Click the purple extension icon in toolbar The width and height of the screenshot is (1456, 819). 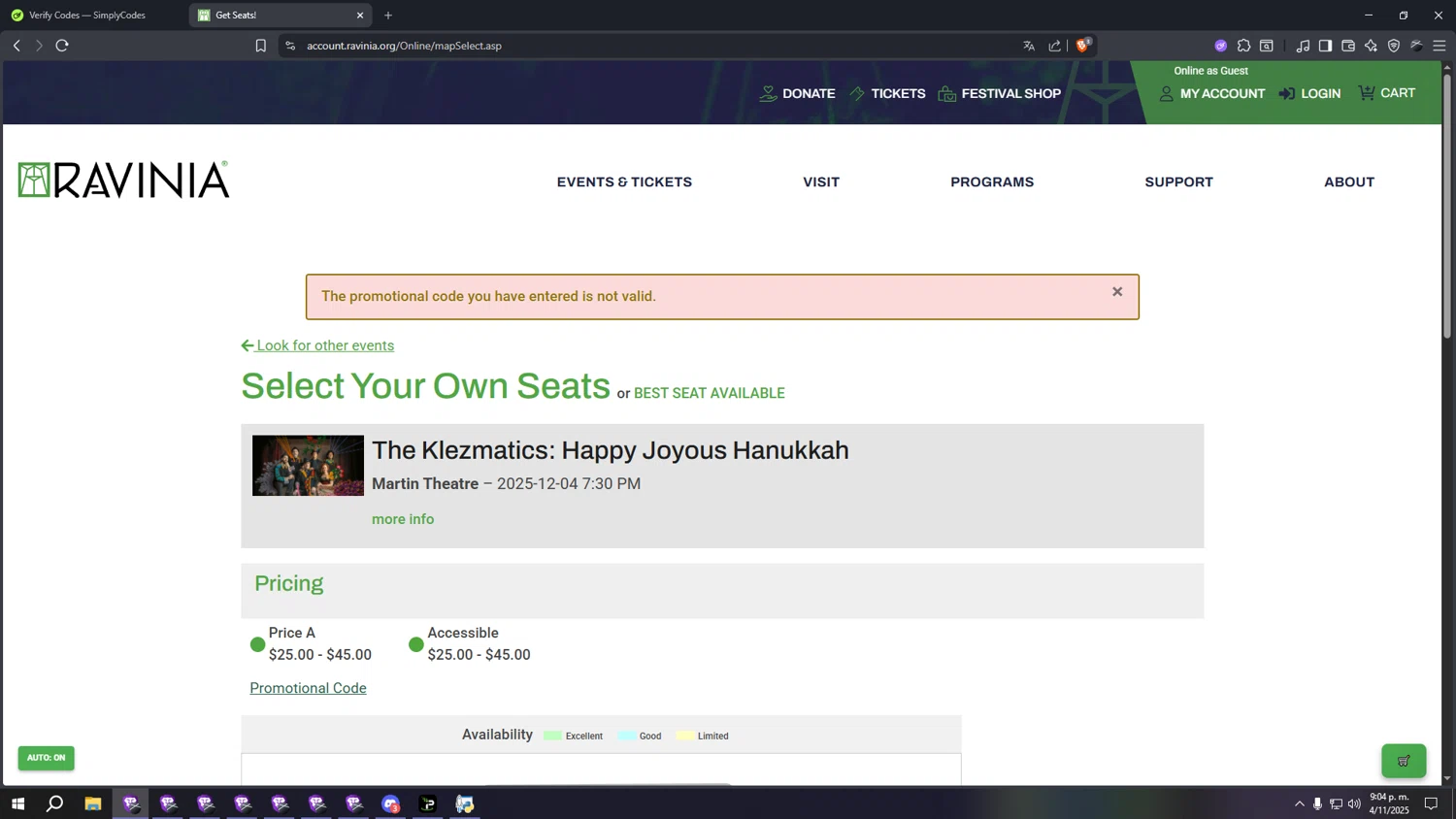point(1221,46)
